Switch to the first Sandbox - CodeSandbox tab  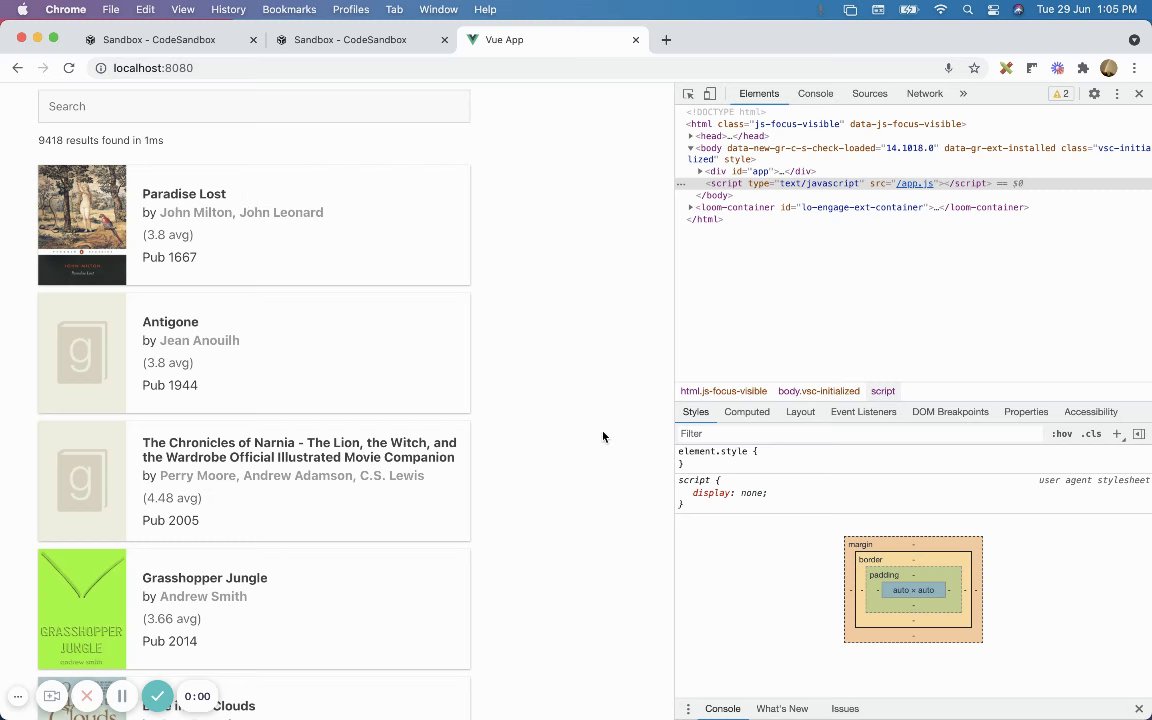[159, 40]
